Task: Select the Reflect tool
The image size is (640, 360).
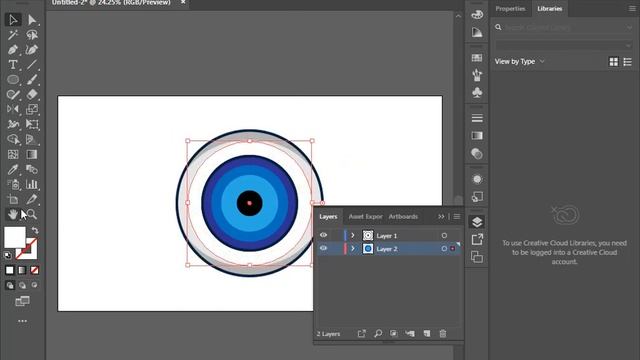Action: point(13,109)
